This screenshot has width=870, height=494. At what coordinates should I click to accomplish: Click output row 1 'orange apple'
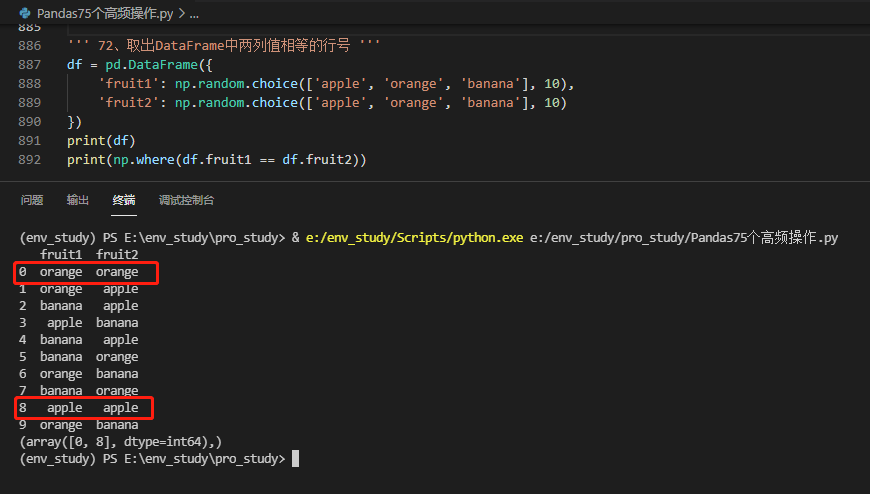(x=78, y=289)
